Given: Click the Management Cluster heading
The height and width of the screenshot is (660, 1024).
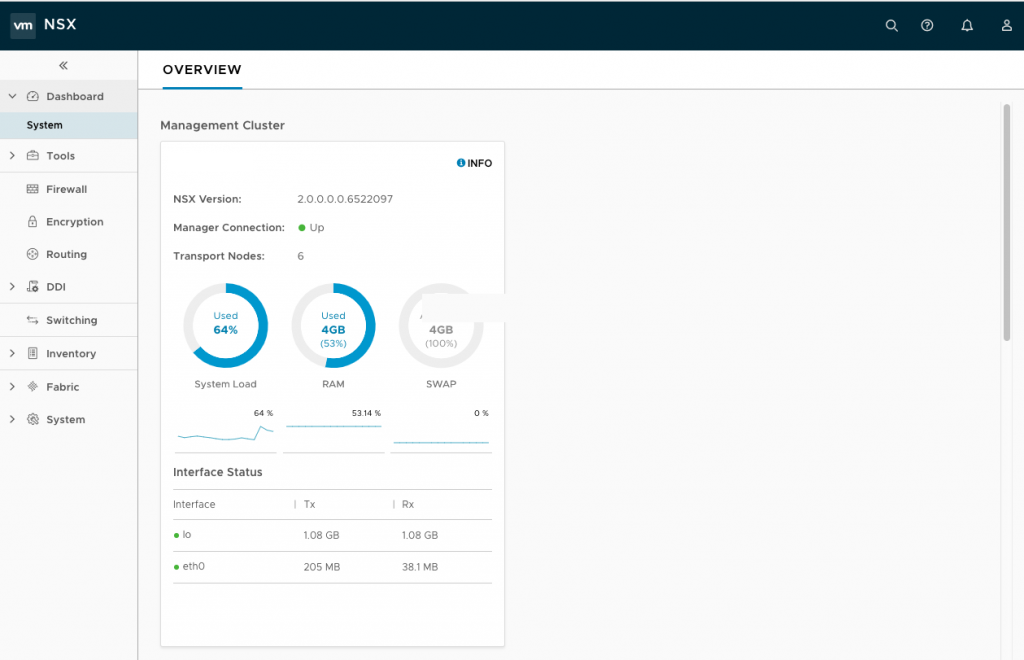Looking at the screenshot, I should pos(223,125).
